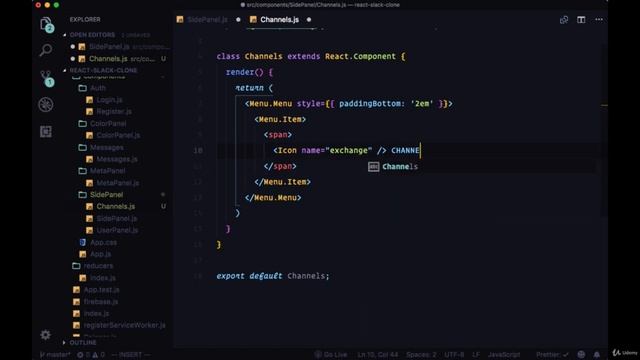Open MetaPanel.js in the file tree

118,183
